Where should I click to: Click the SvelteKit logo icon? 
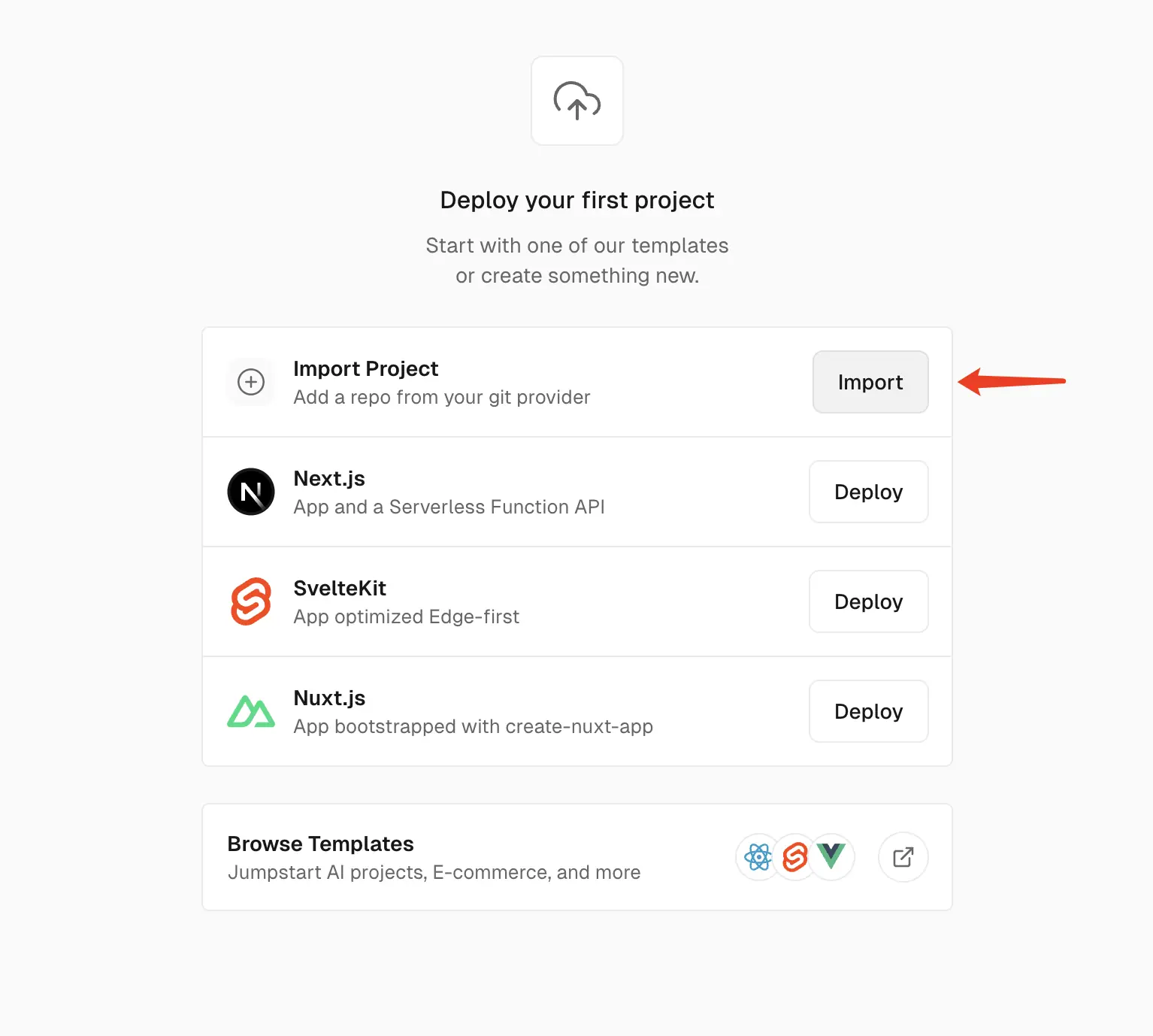point(251,601)
